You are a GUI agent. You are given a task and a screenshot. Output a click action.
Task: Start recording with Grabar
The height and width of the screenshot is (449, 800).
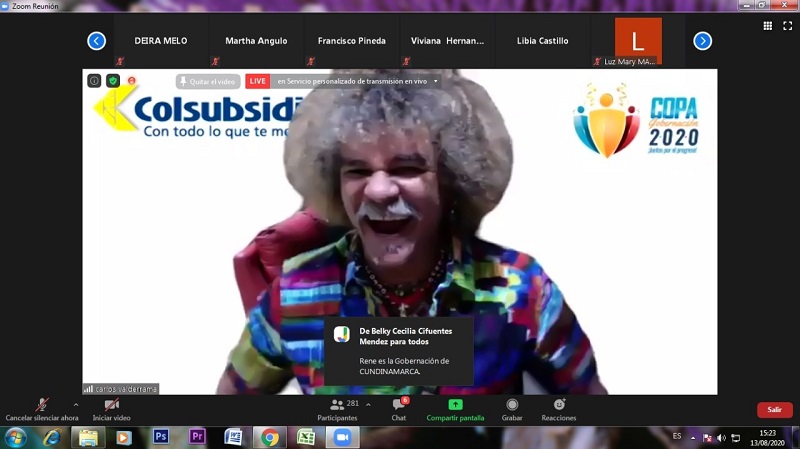click(x=512, y=410)
